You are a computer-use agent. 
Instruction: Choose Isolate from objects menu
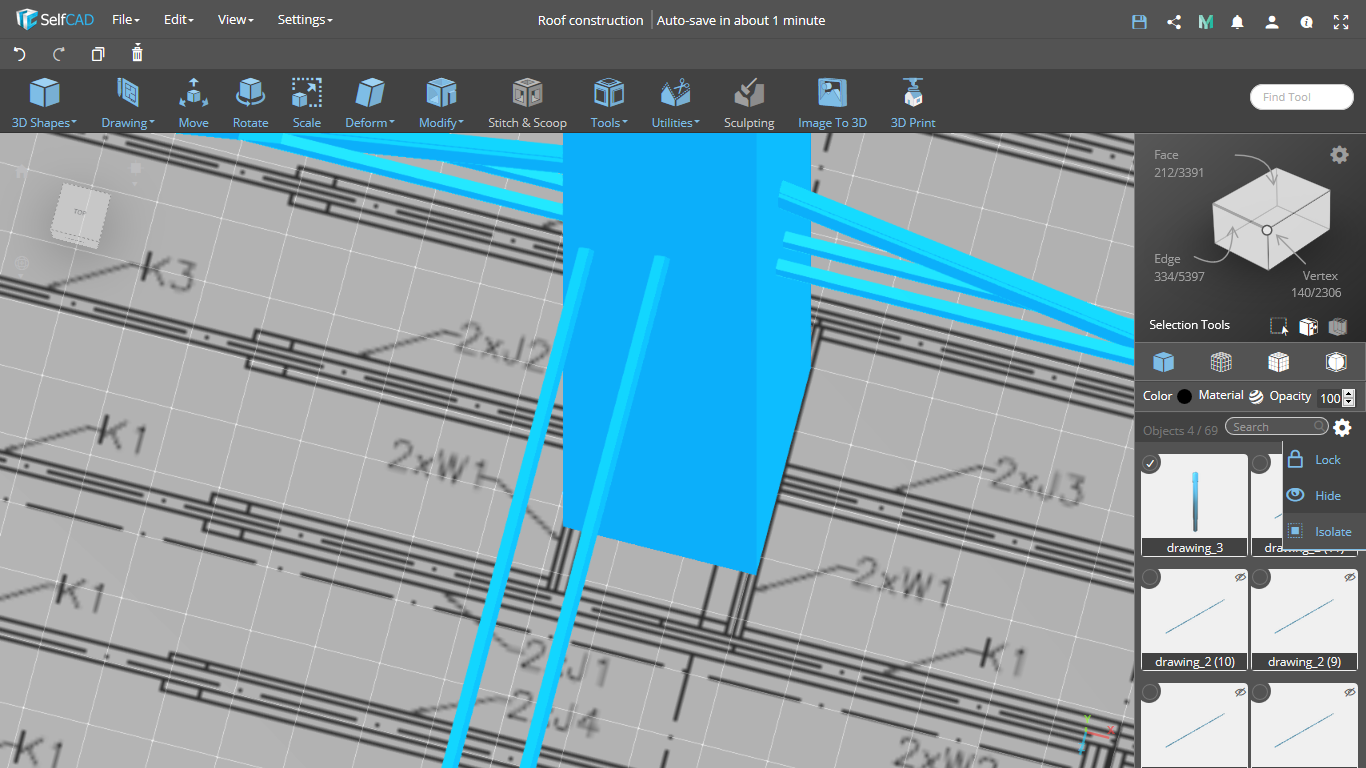click(1324, 532)
